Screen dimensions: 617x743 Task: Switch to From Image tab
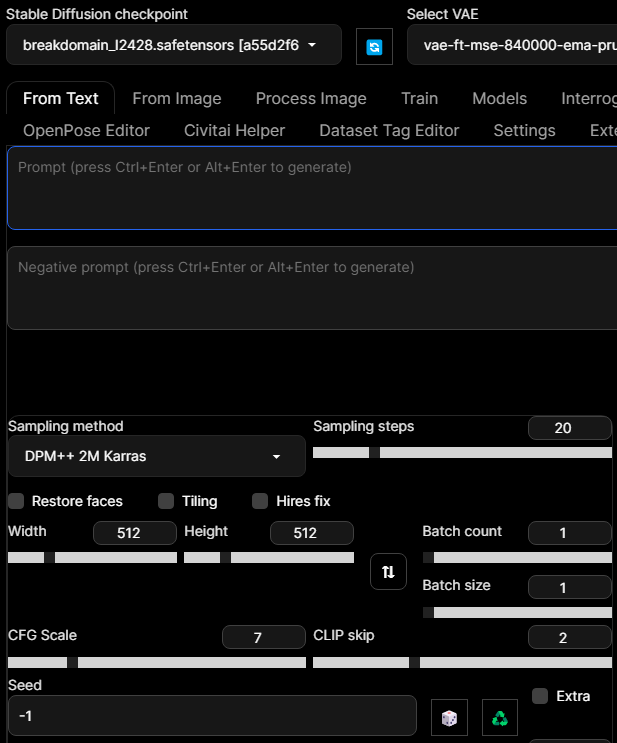click(177, 99)
